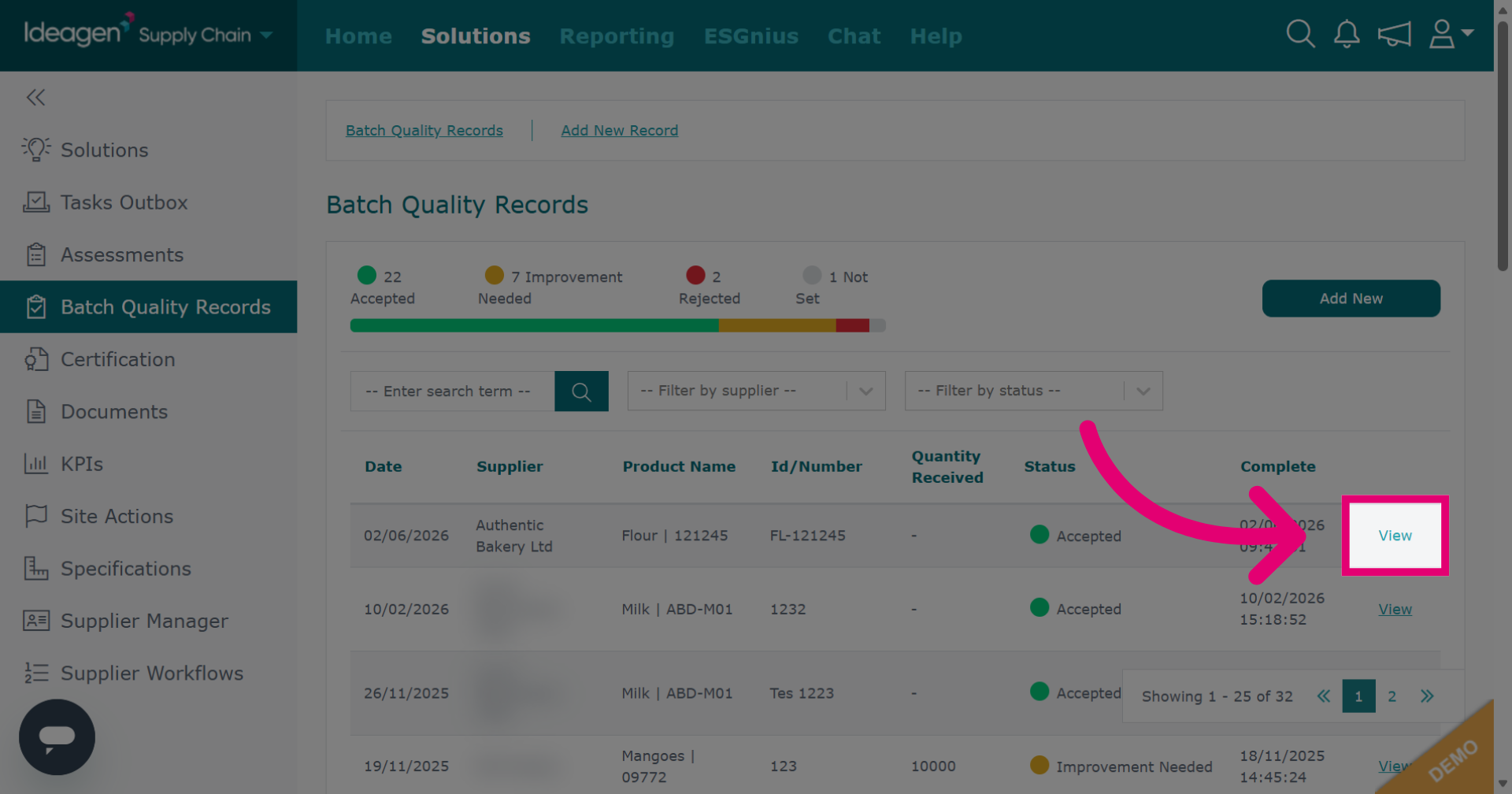Open Reporting in the top navigation
This screenshot has height=794, width=1512.
tap(617, 36)
